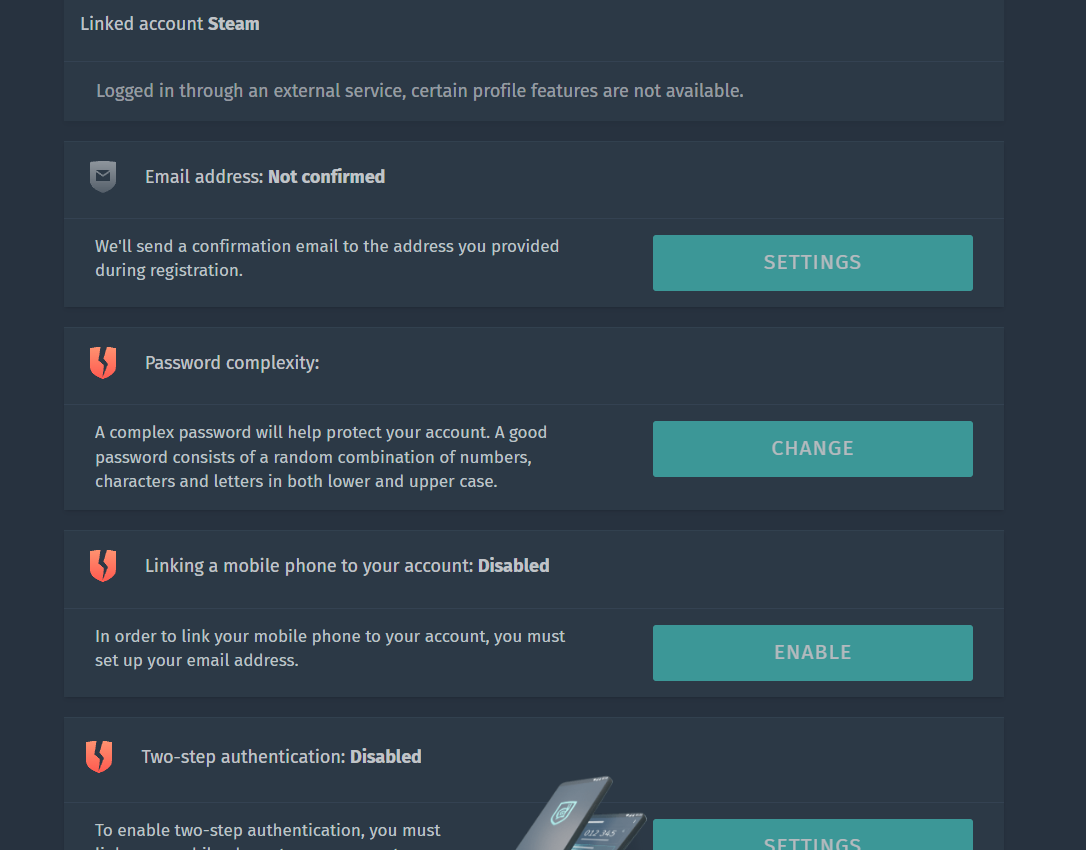The width and height of the screenshot is (1086, 850).
Task: Click the red shield beside Two-step authentication
Action: tap(99, 757)
